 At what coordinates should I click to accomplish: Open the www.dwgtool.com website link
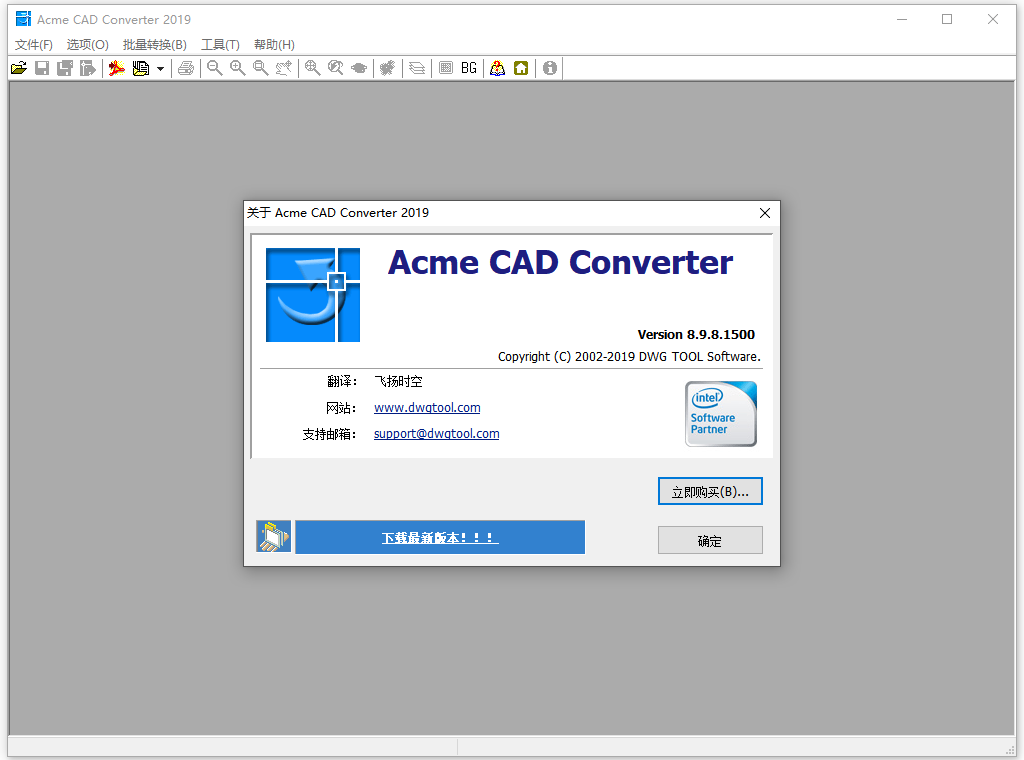coord(427,407)
